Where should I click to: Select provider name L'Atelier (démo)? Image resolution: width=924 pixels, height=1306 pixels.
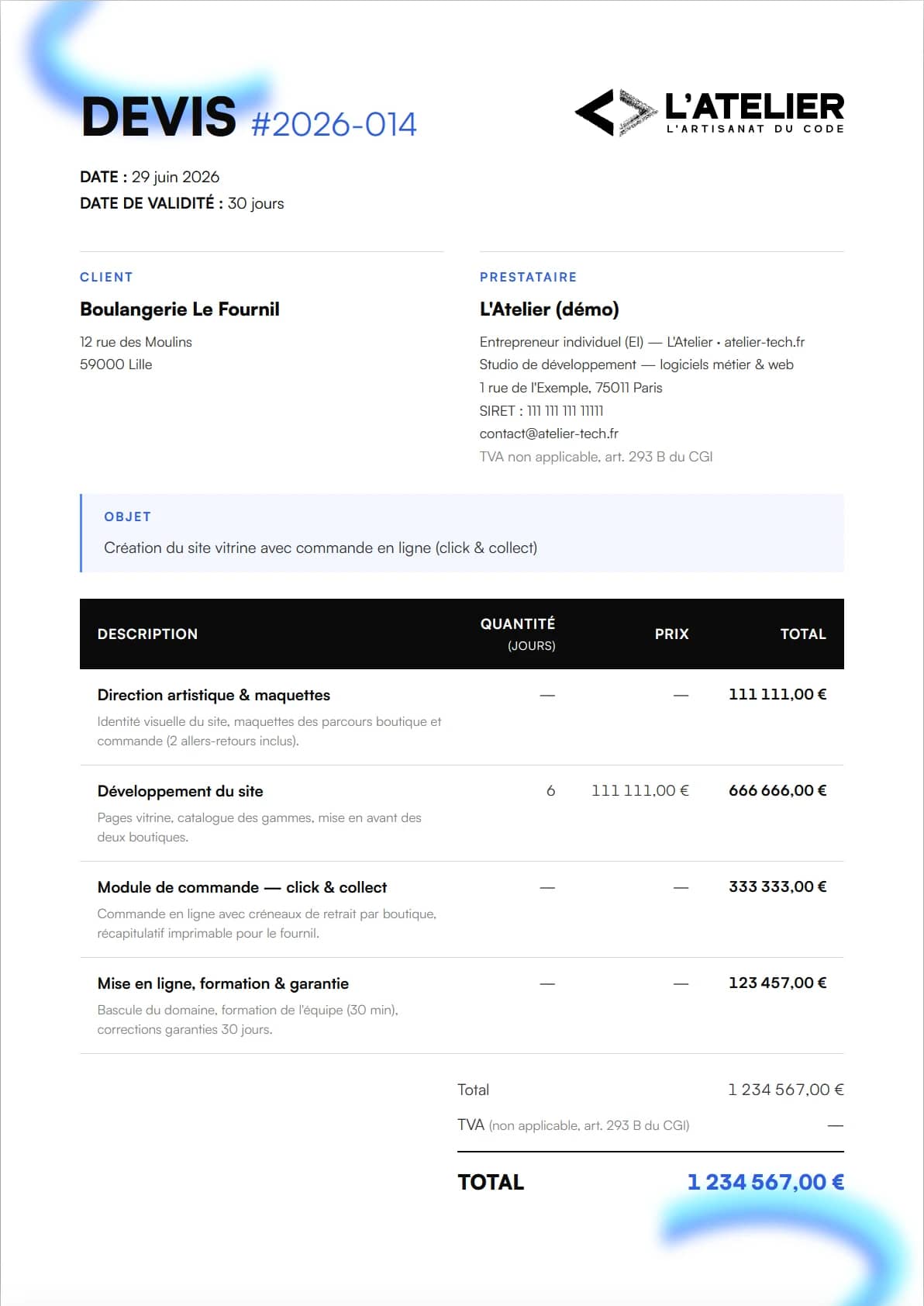point(549,309)
